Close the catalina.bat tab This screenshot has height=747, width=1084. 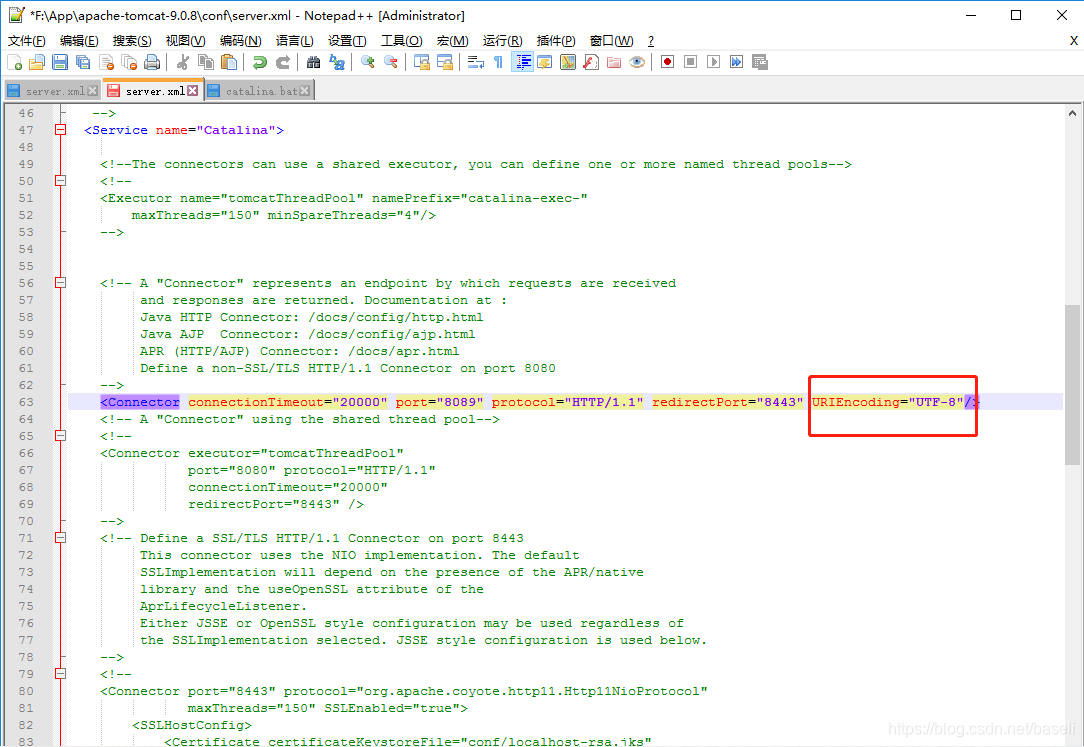pos(304,91)
